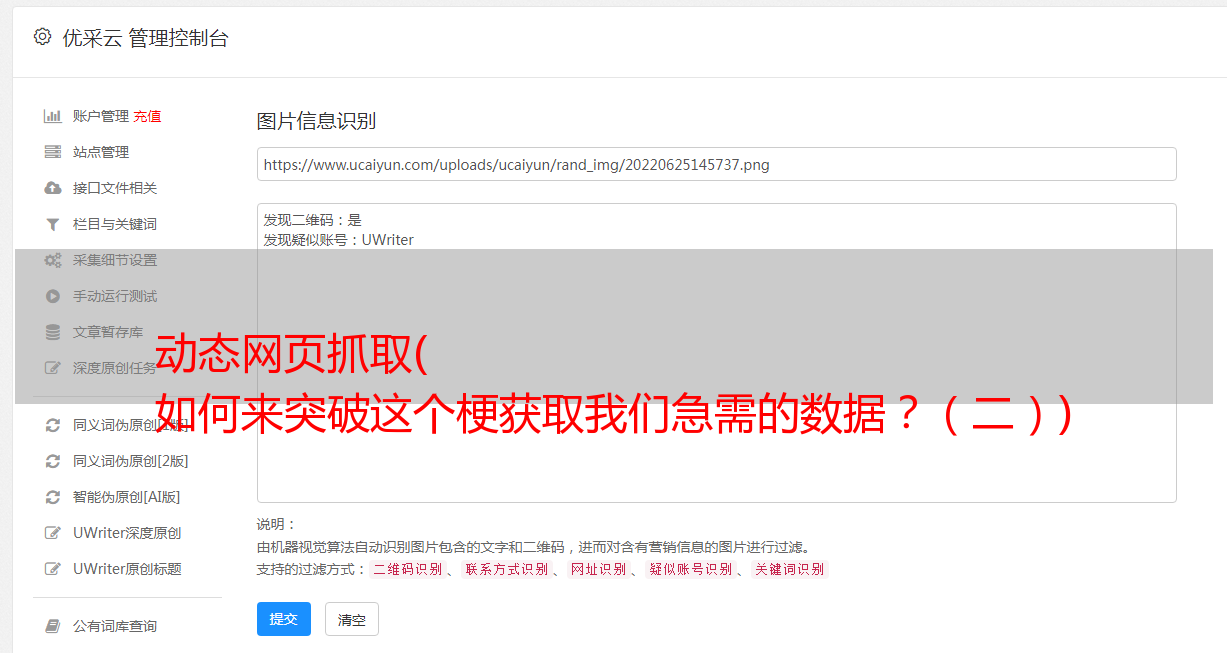Click the refresh icon for 智能伪原创[AI版]

click(x=53, y=497)
